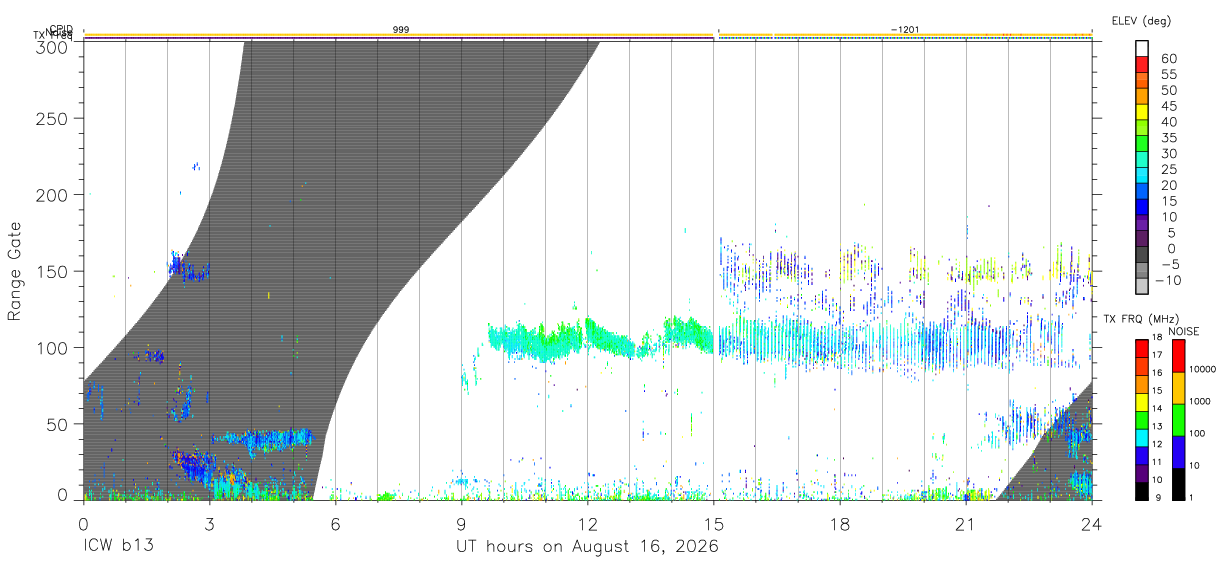Pick the purple swatch in TX FRQ bar
The width and height of the screenshot is (1228, 567).
pyautogui.click(x=1142, y=472)
